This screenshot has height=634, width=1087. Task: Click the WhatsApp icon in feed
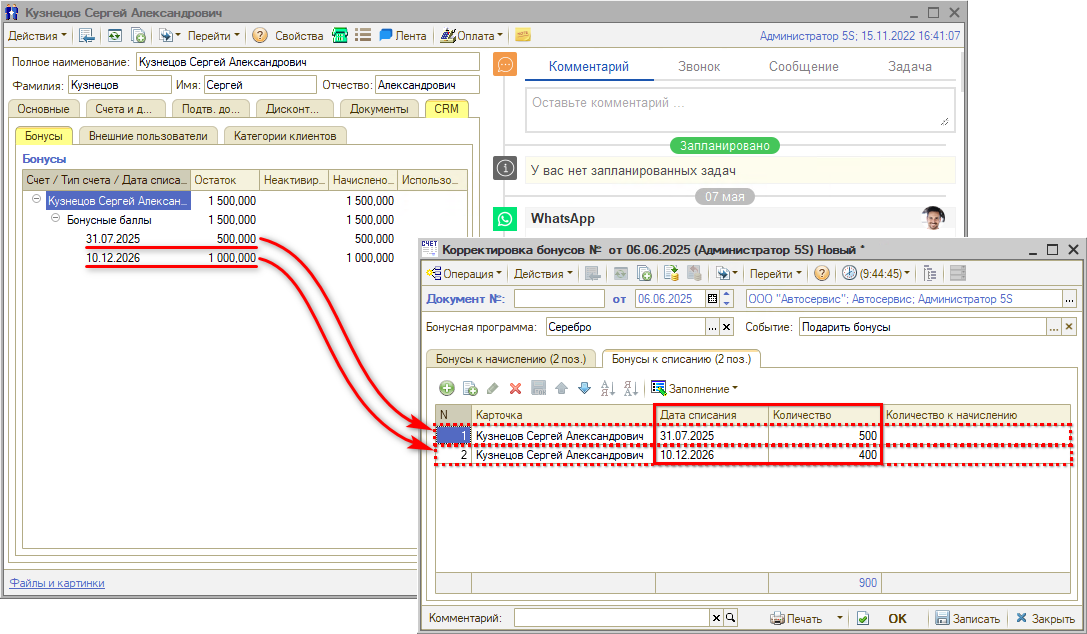(x=506, y=219)
